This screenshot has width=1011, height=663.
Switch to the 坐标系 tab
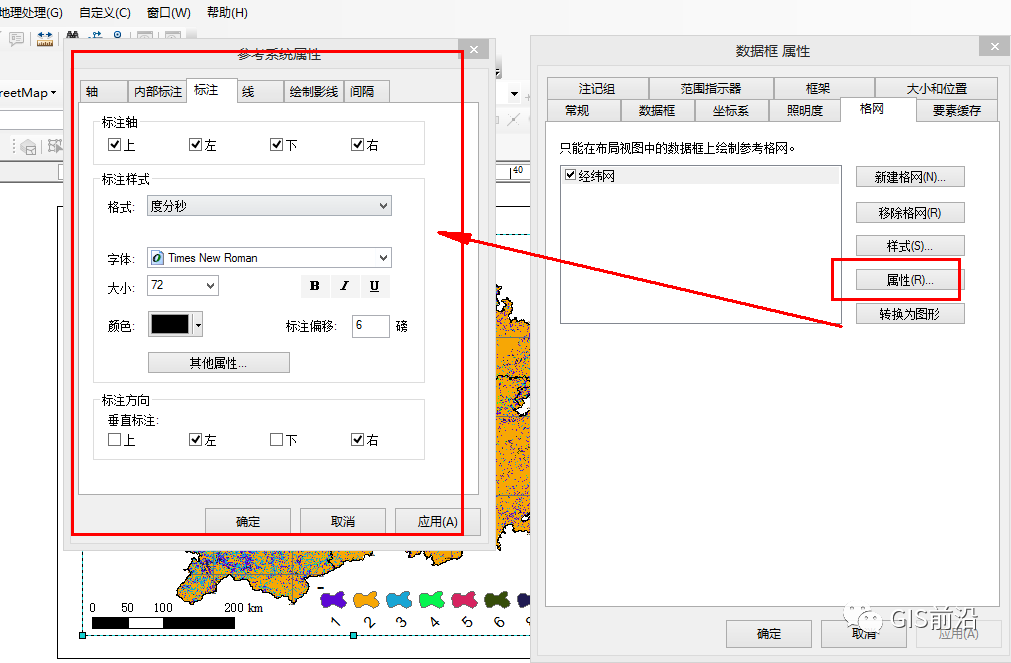pyautogui.click(x=731, y=111)
